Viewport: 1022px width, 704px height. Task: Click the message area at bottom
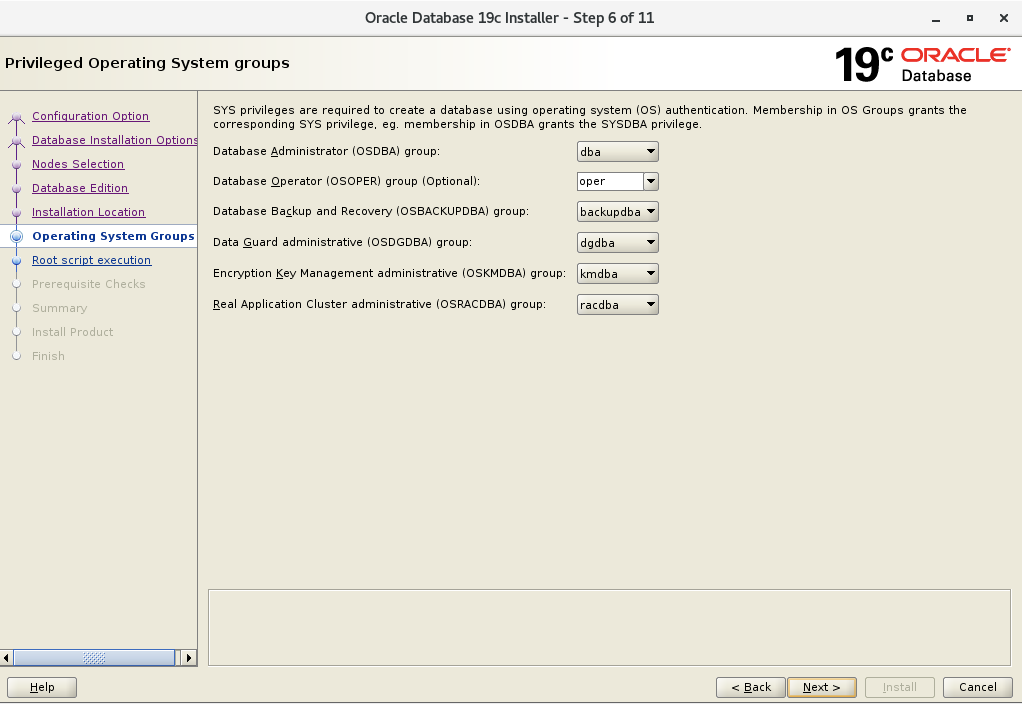(609, 628)
